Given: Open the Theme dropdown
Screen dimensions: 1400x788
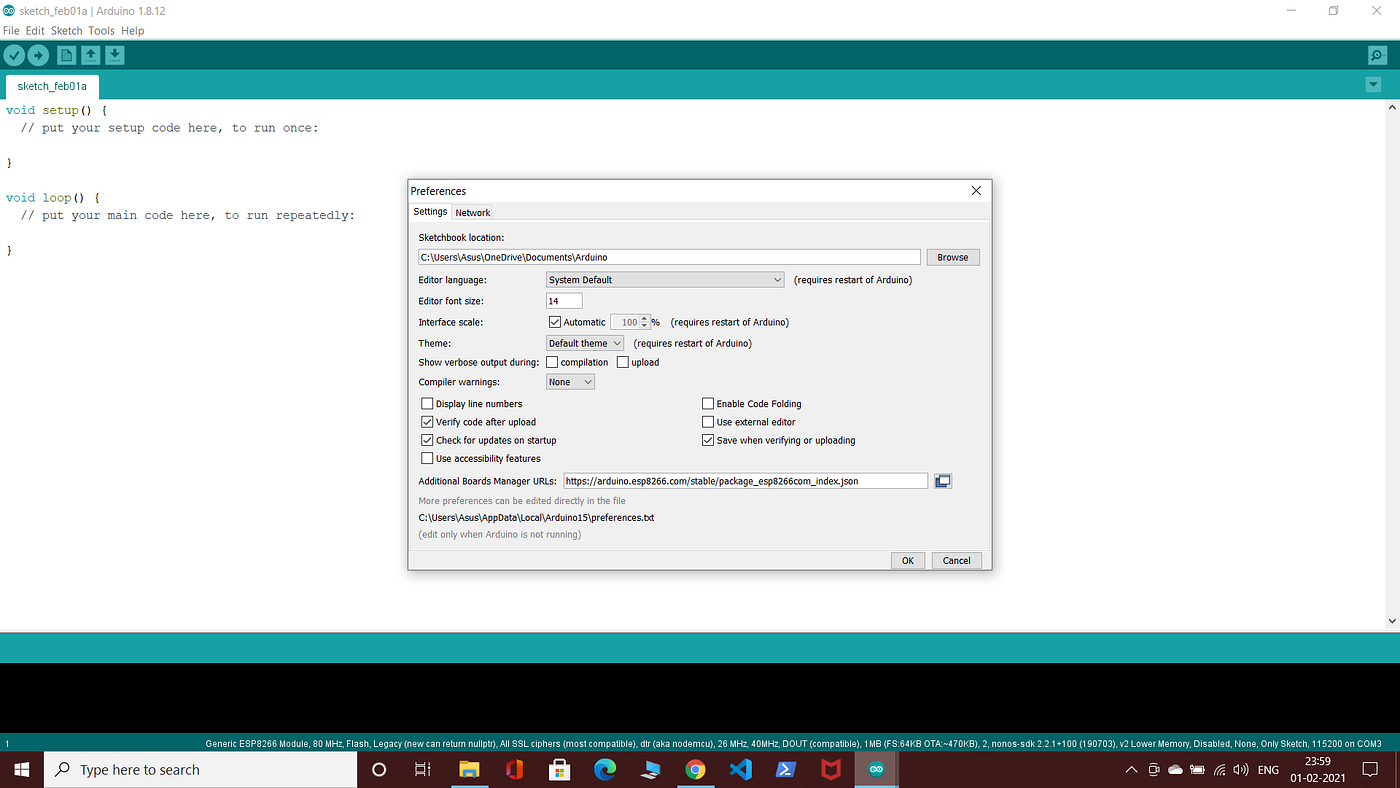Looking at the screenshot, I should (585, 343).
